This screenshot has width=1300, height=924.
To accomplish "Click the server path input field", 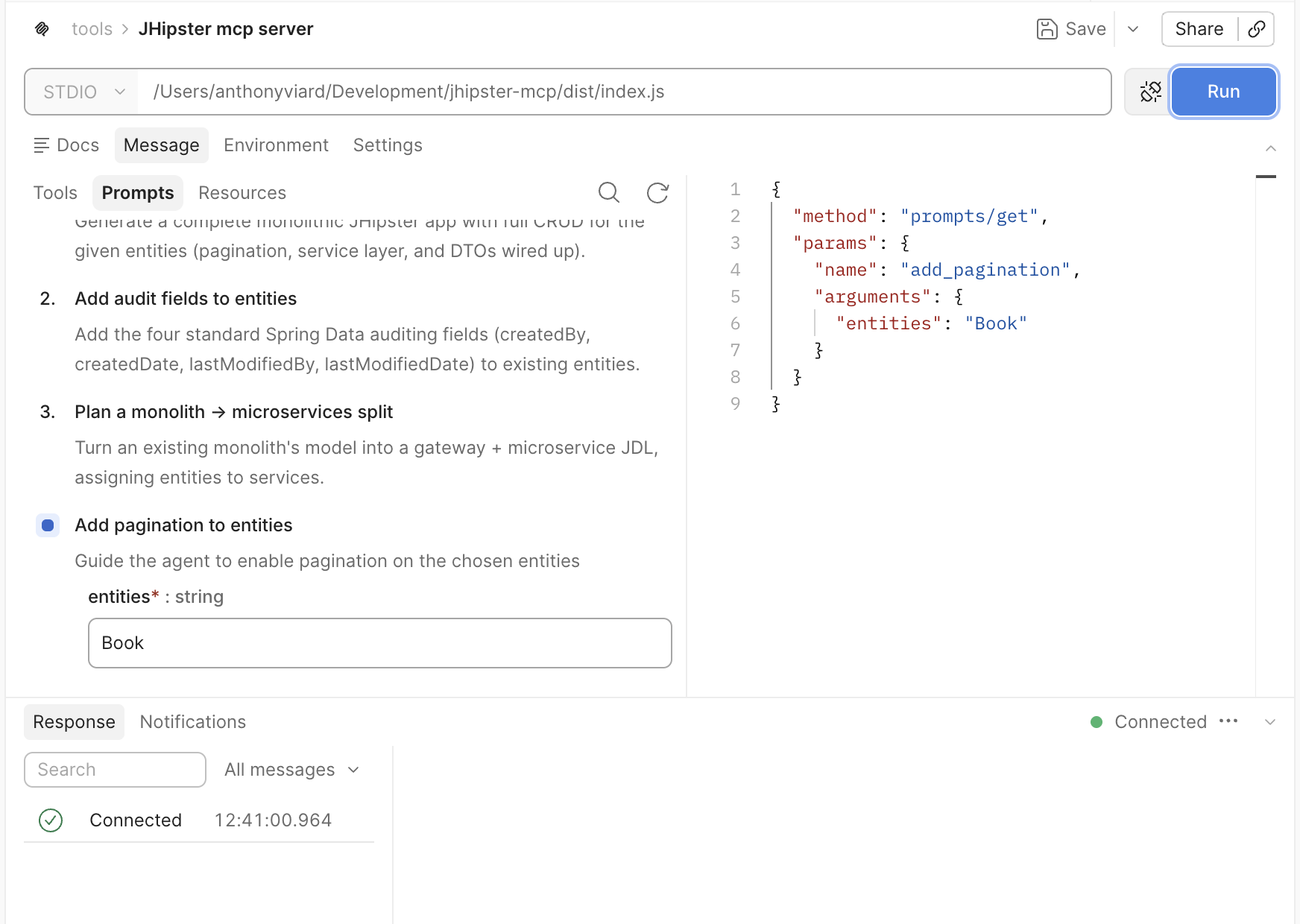I will pos(625,92).
